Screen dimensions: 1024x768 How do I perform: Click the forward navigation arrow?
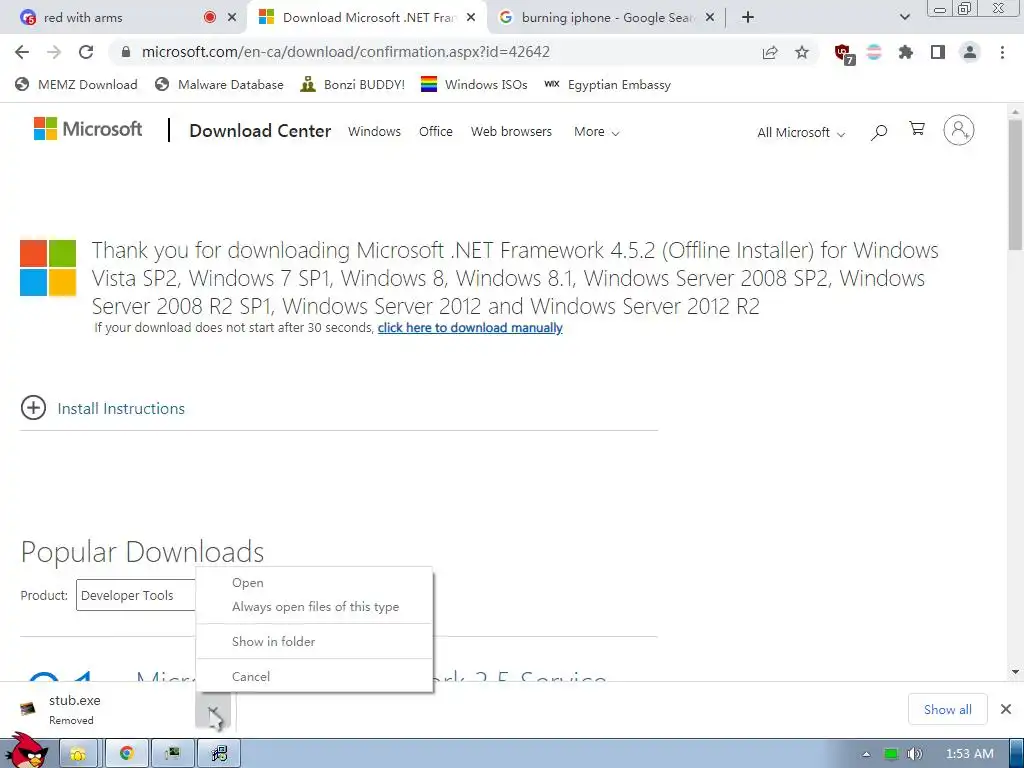(54, 52)
